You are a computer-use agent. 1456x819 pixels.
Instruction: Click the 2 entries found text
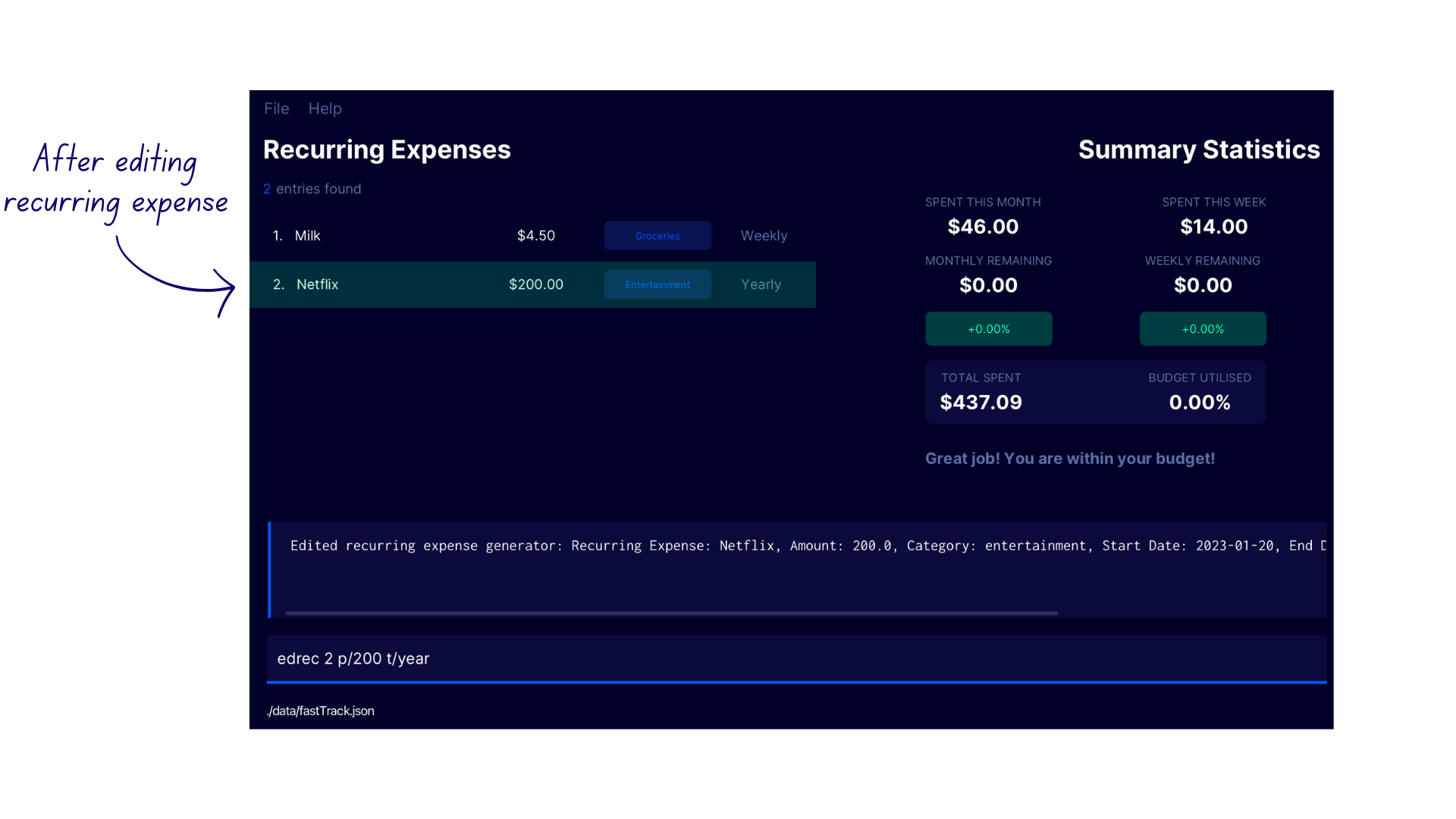pos(312,189)
